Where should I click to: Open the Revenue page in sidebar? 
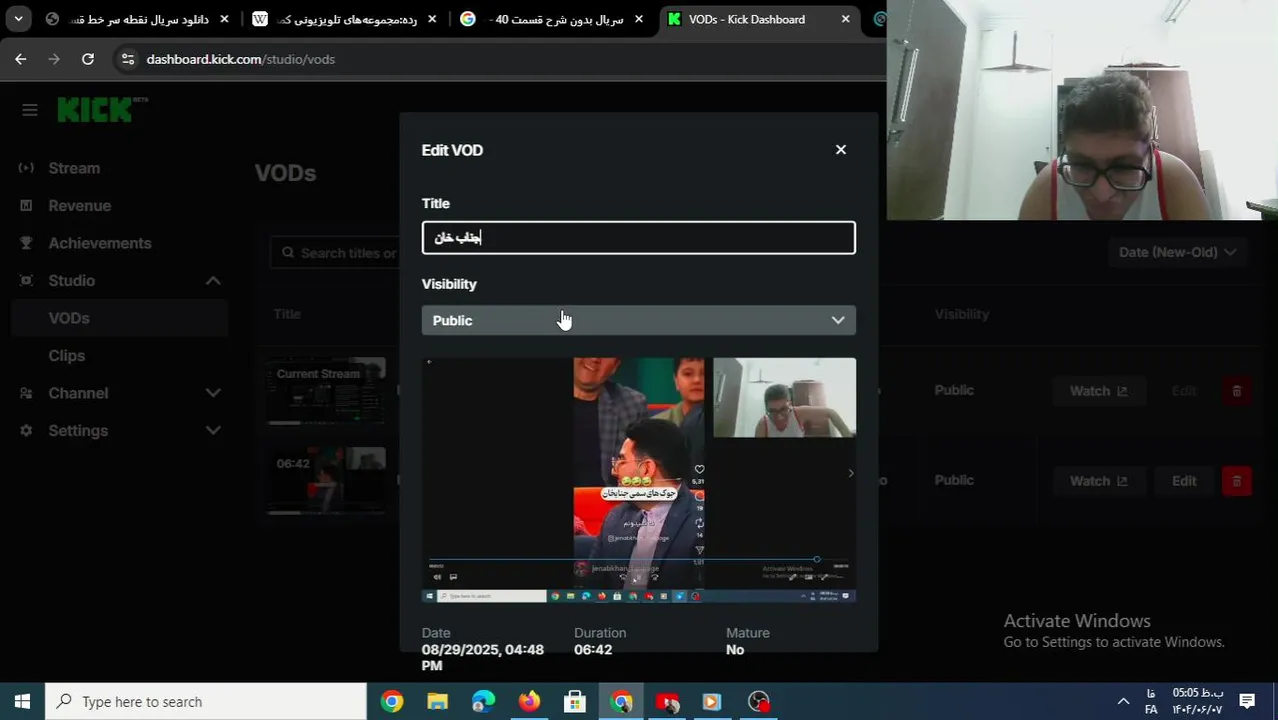click(x=80, y=206)
